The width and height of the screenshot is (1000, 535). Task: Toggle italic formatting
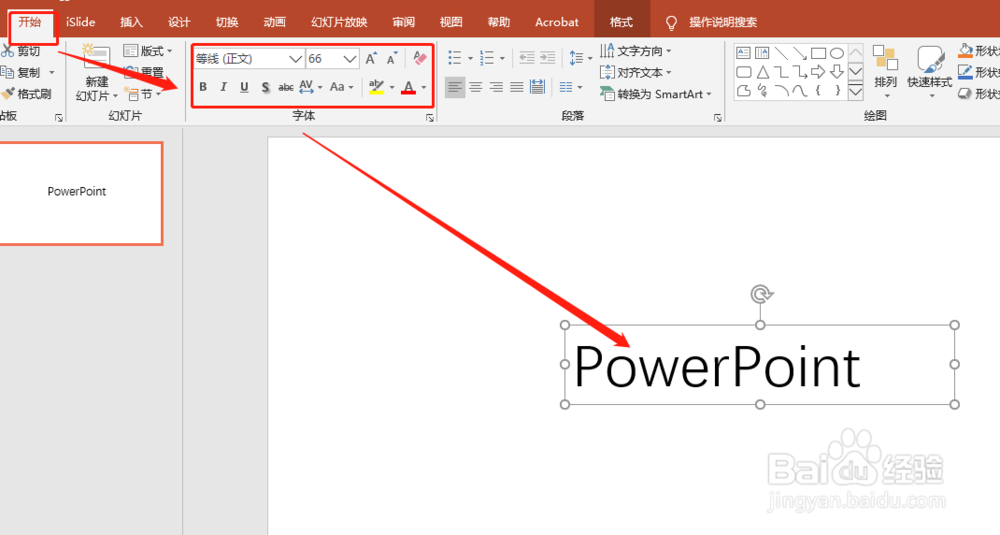point(223,87)
